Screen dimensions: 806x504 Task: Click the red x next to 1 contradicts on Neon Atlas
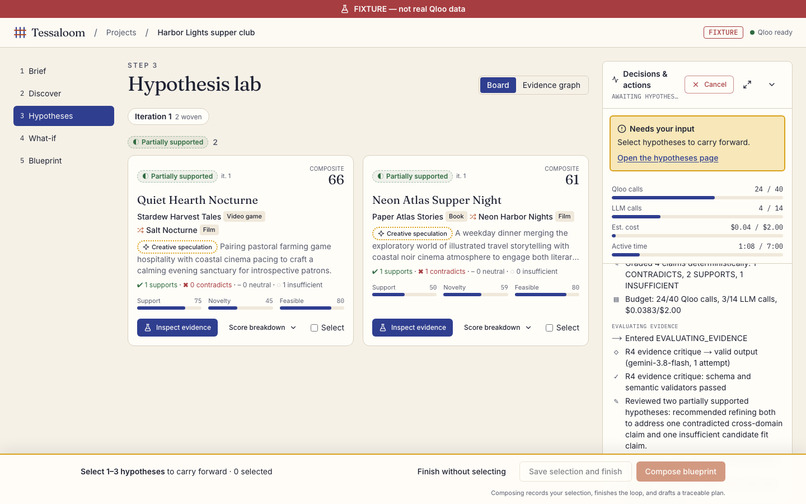[x=420, y=272]
